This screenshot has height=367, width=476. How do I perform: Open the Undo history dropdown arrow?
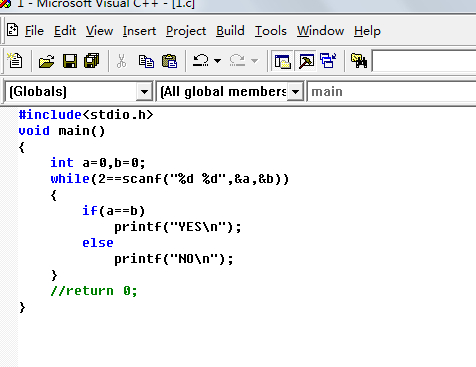click(x=218, y=61)
